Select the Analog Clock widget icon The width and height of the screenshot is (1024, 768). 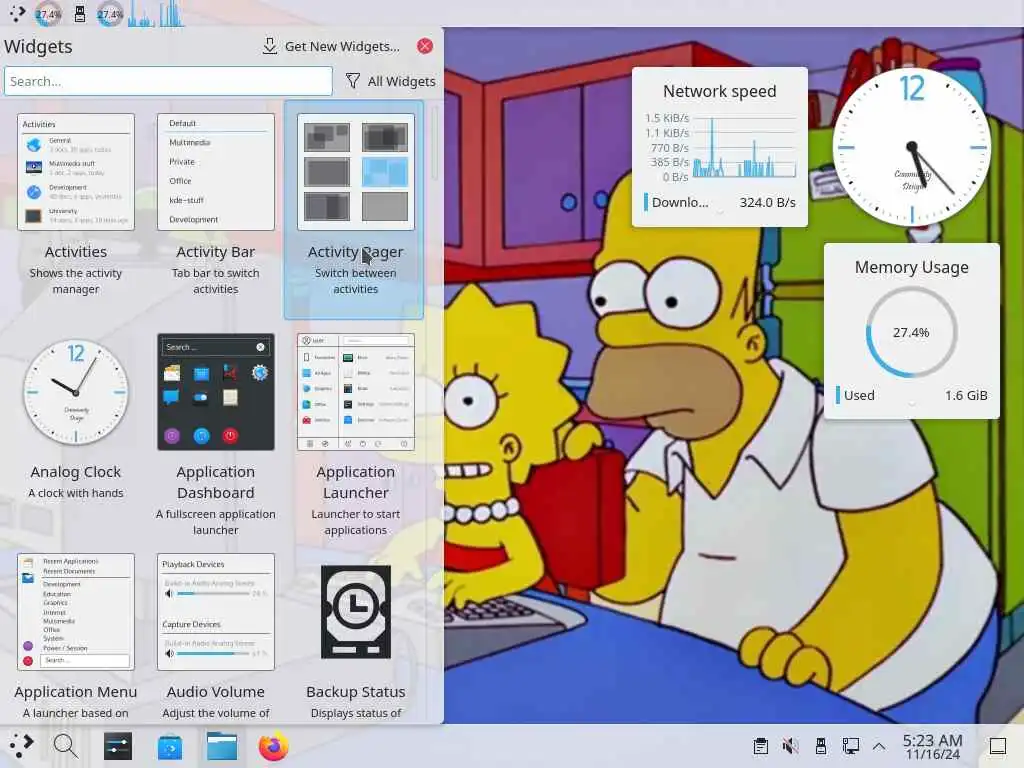(76, 392)
